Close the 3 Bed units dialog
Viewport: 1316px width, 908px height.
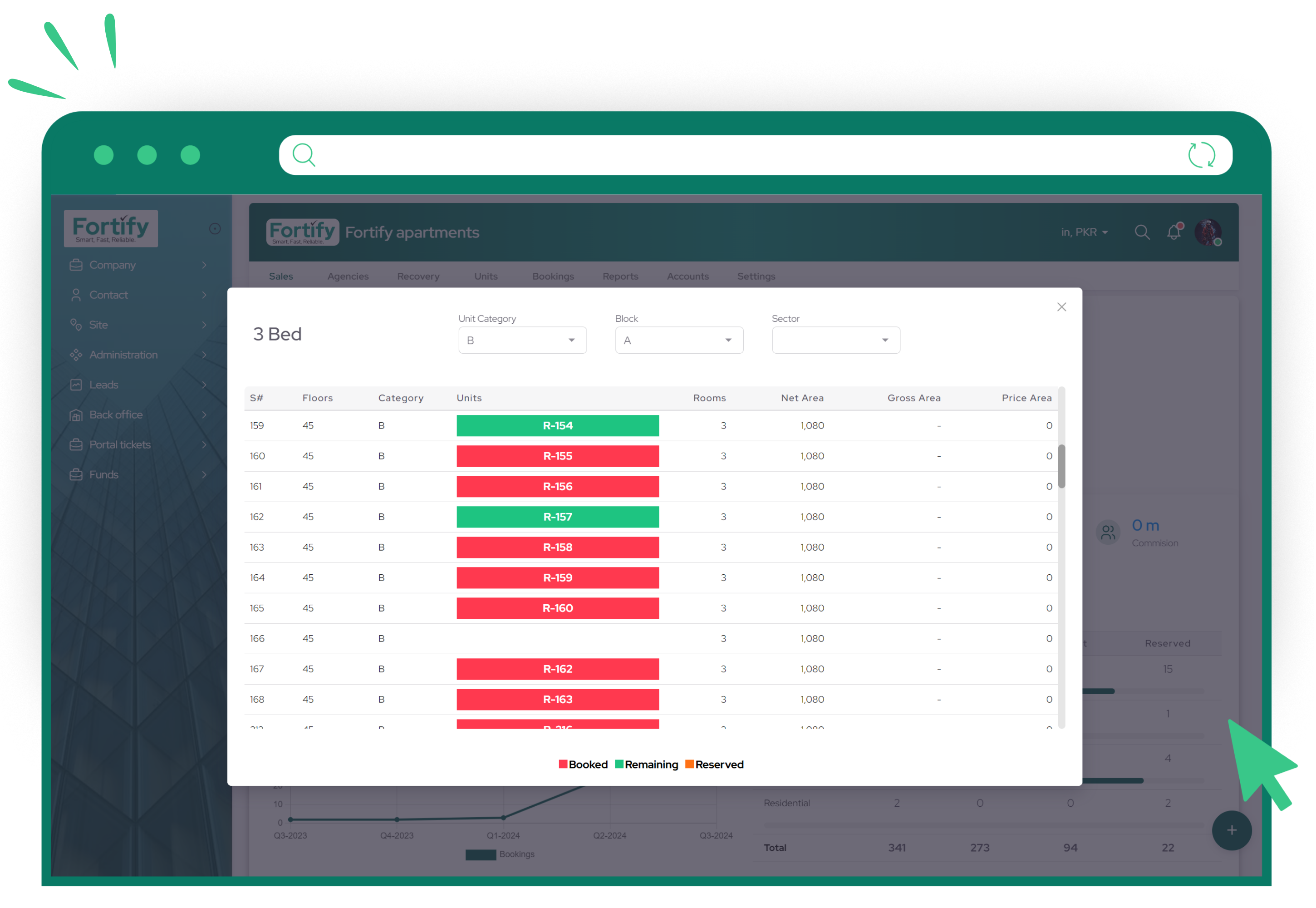[1061, 307]
